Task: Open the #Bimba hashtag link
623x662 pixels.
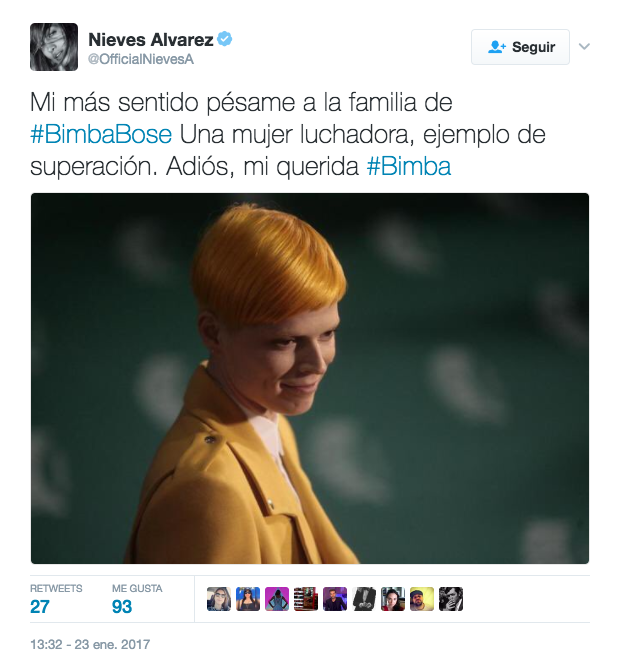Action: coord(409,166)
